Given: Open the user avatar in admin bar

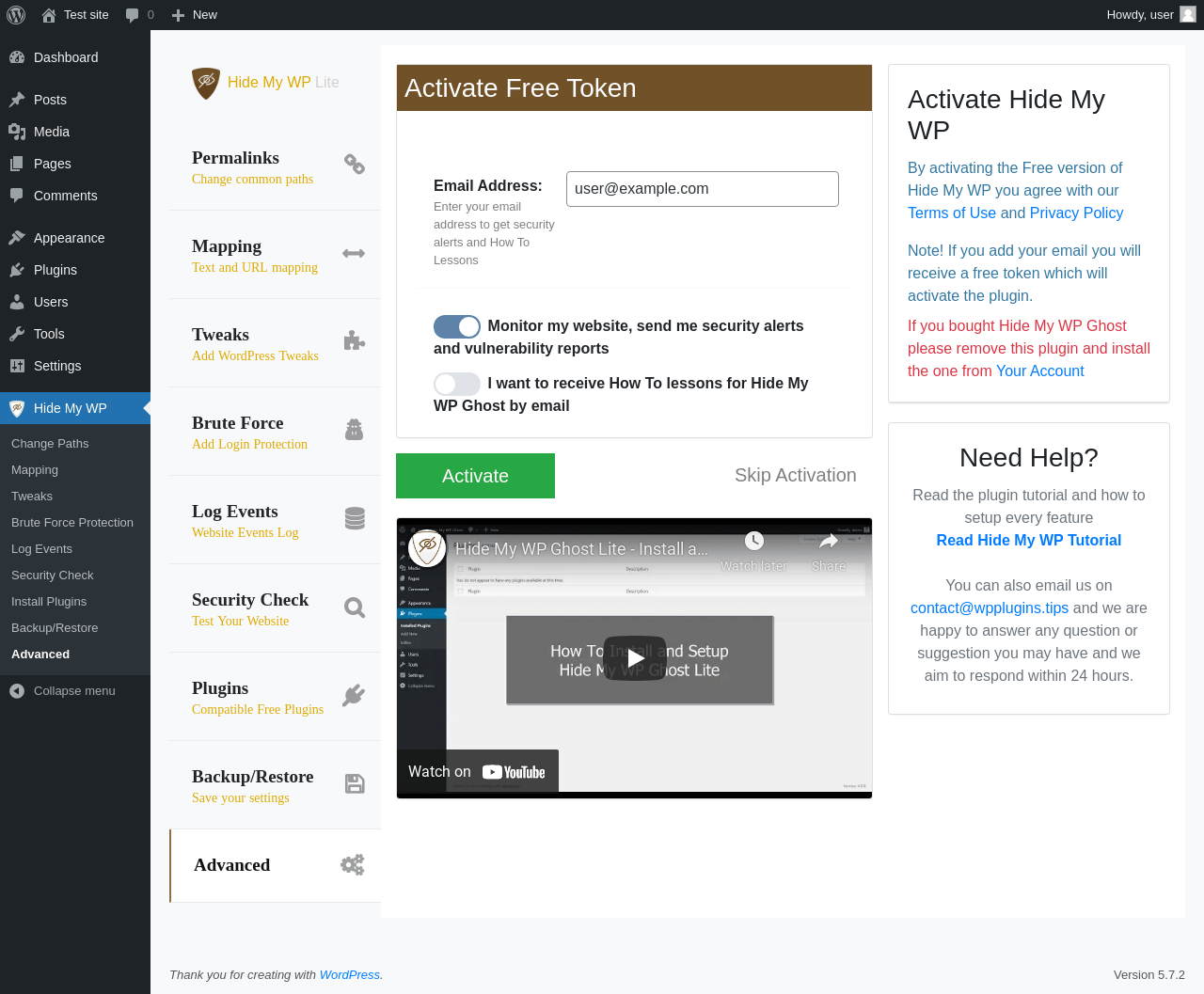Looking at the screenshot, I should click(1188, 14).
